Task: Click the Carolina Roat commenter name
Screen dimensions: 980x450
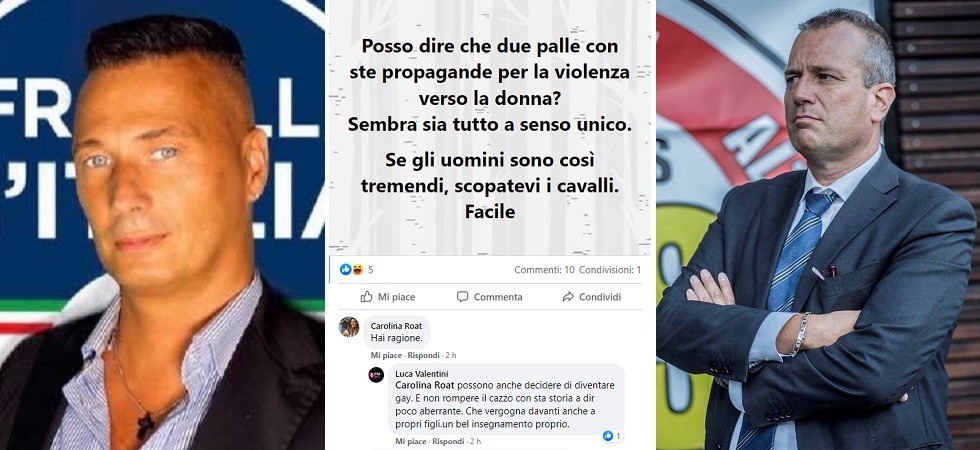Action: click(396, 326)
